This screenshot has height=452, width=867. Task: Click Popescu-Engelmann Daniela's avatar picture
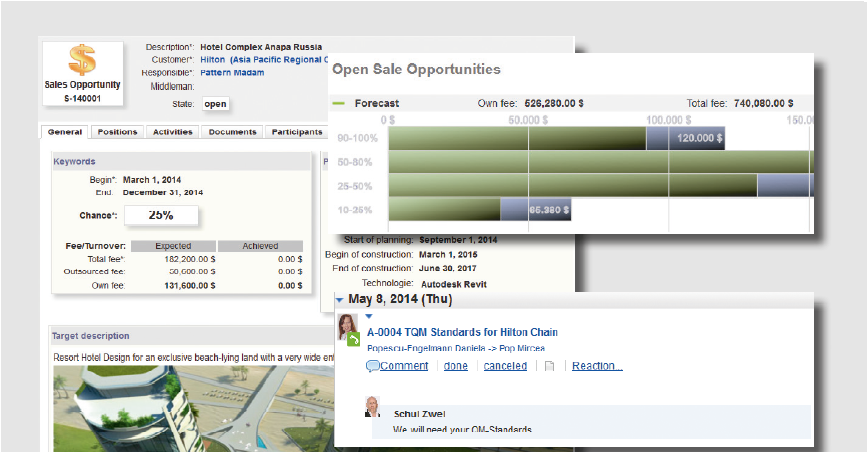point(347,326)
